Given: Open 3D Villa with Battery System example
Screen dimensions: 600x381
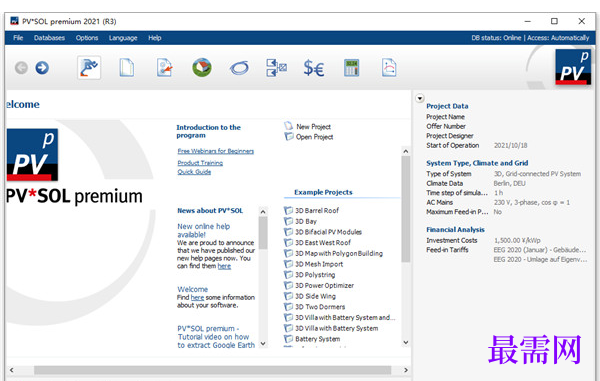Looking at the screenshot, I should coord(336,328).
